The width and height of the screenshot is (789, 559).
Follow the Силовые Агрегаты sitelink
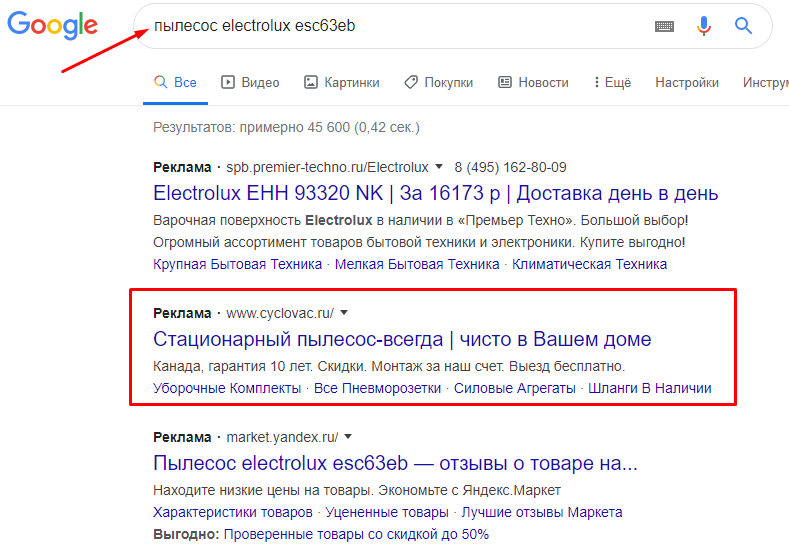click(515, 388)
